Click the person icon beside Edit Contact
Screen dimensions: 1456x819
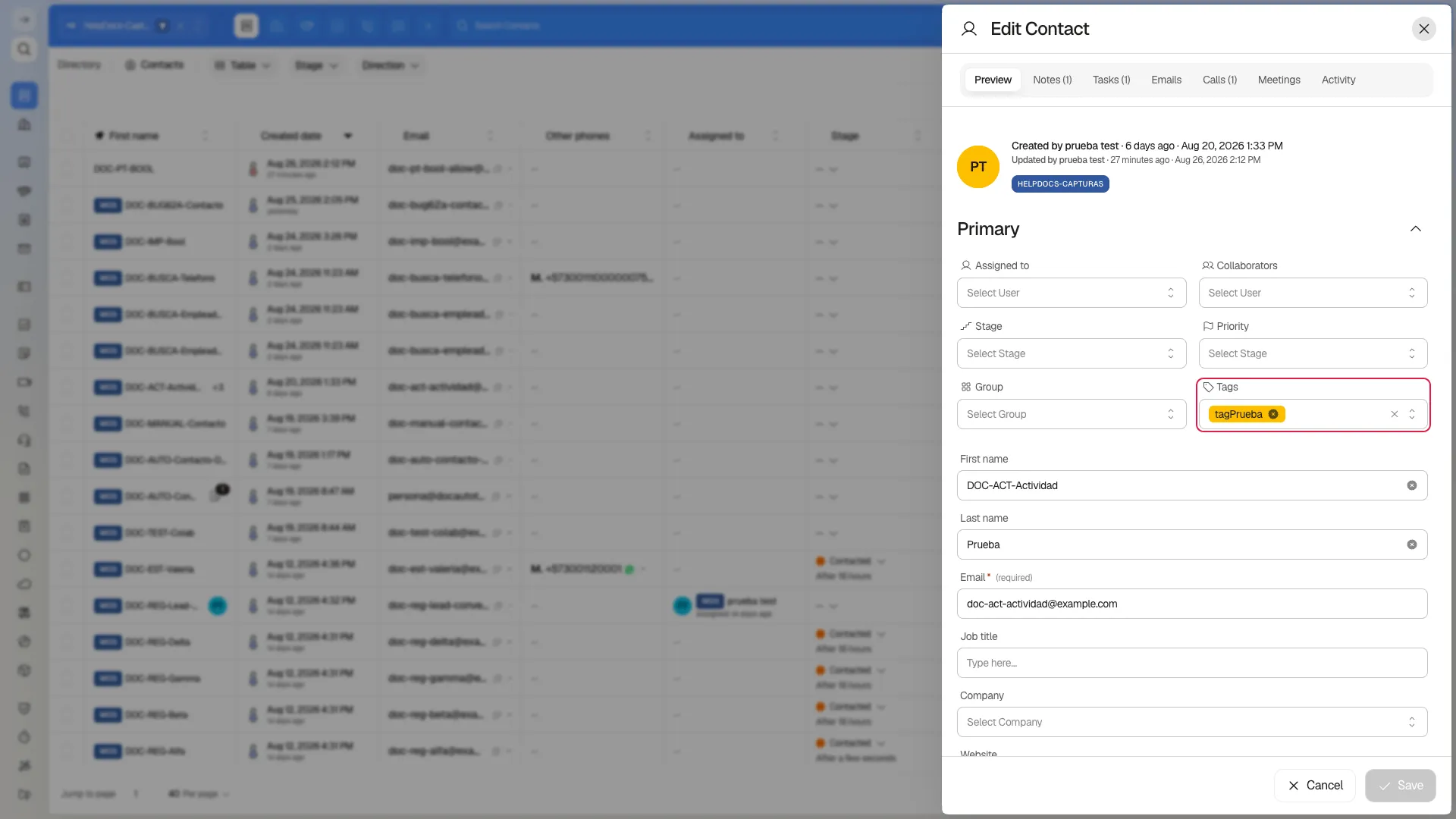968,29
